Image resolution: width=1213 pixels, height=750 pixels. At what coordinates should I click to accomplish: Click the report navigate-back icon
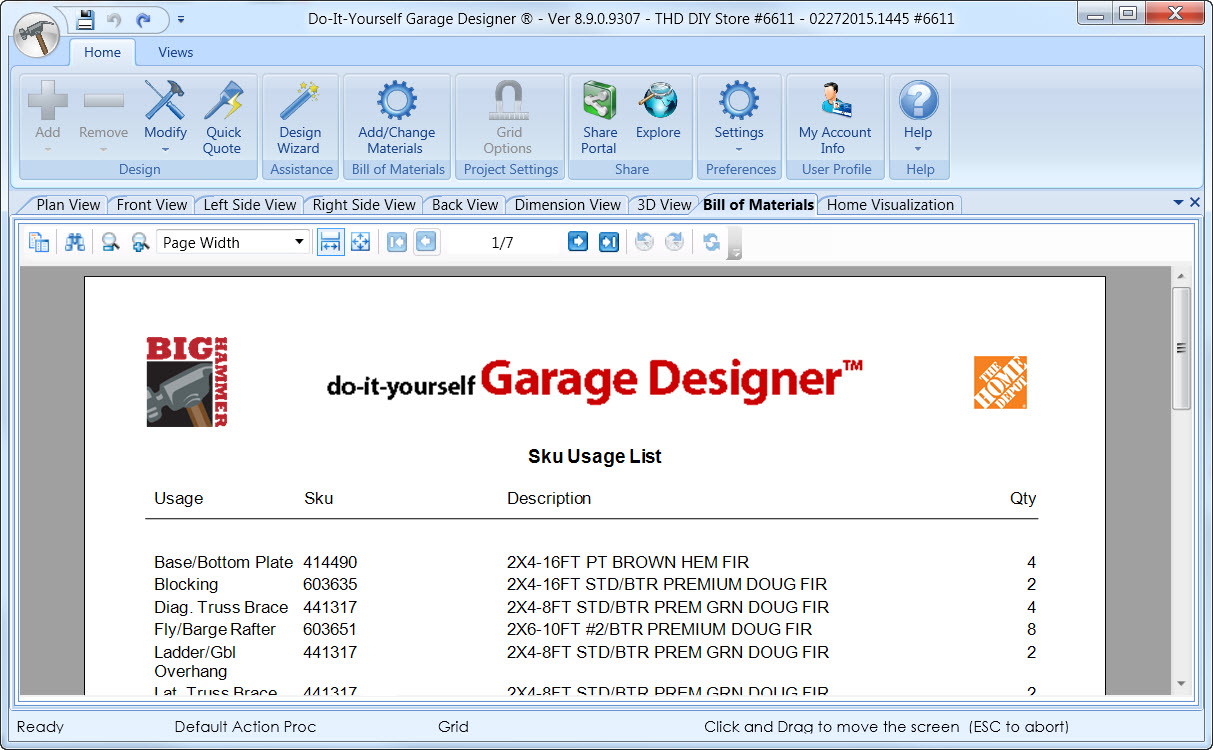coord(645,242)
